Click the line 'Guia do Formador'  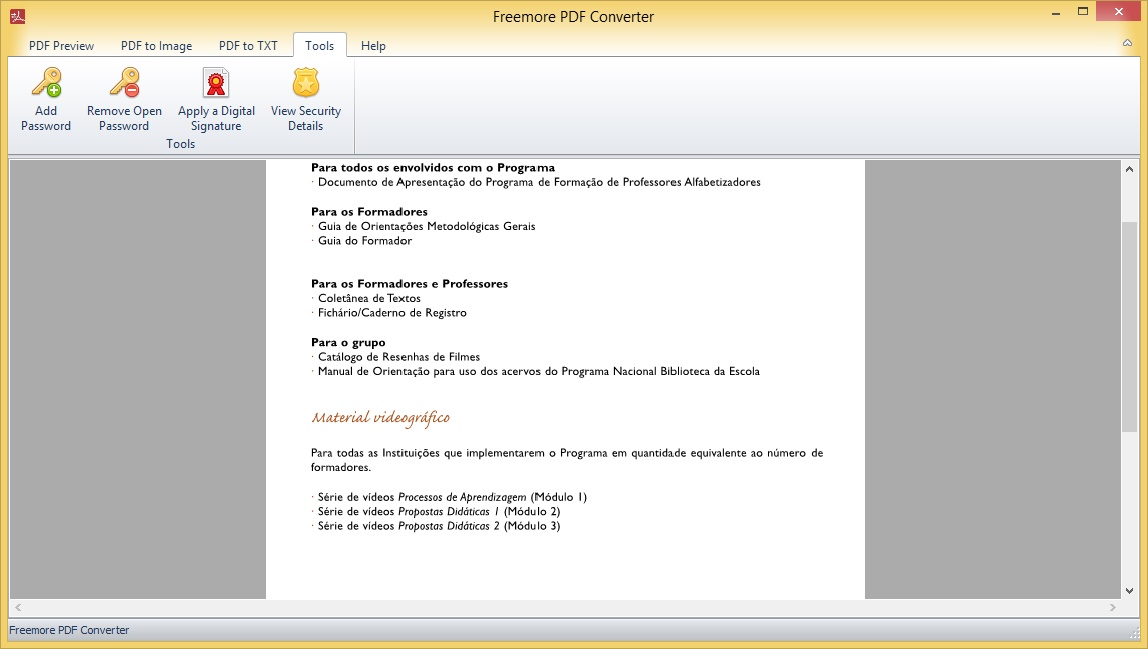[x=365, y=240]
